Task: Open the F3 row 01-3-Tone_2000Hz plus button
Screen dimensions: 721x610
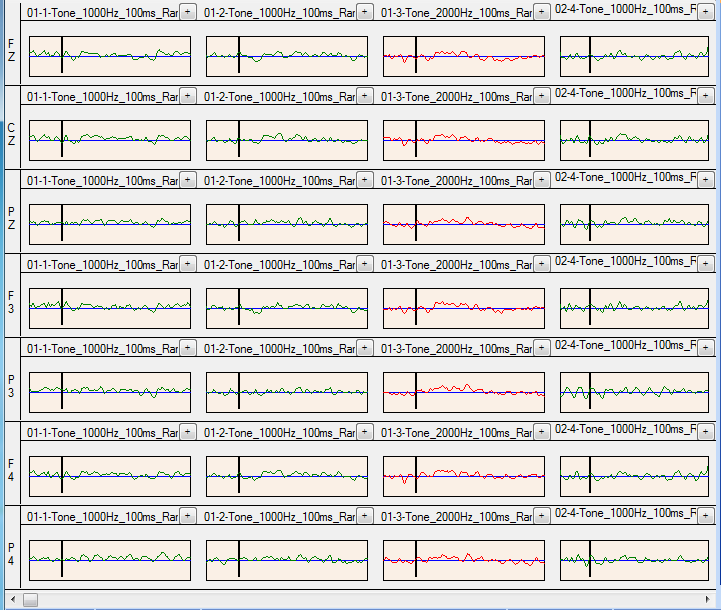Action: (x=542, y=264)
